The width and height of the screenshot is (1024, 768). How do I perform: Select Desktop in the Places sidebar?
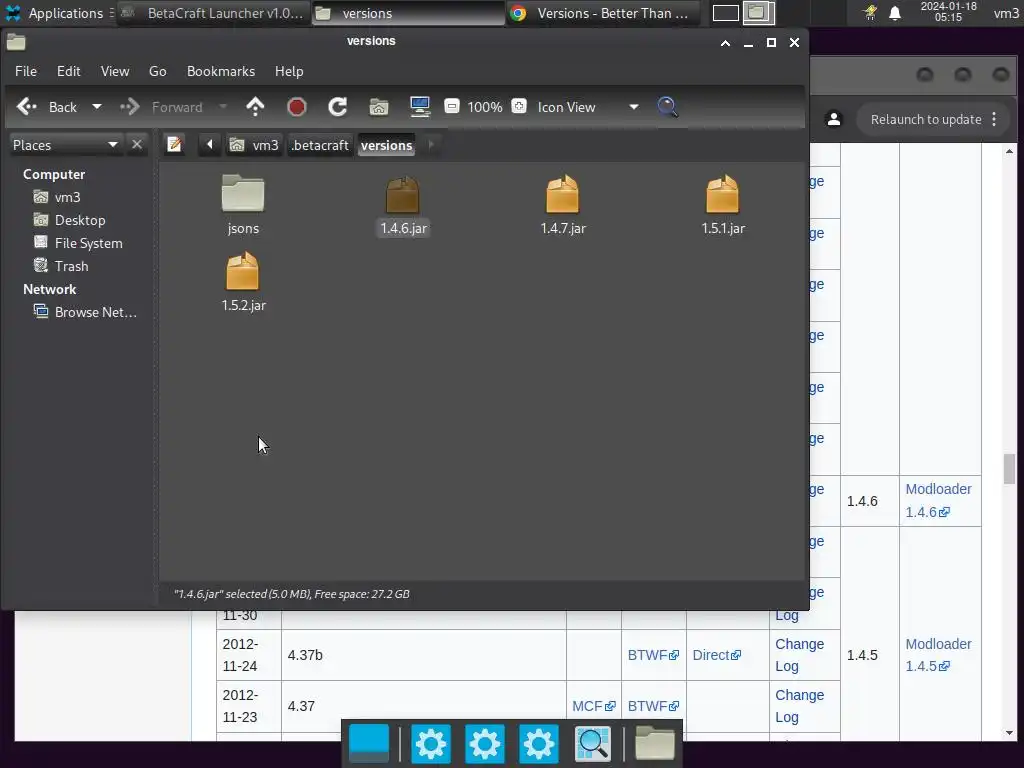coord(80,220)
